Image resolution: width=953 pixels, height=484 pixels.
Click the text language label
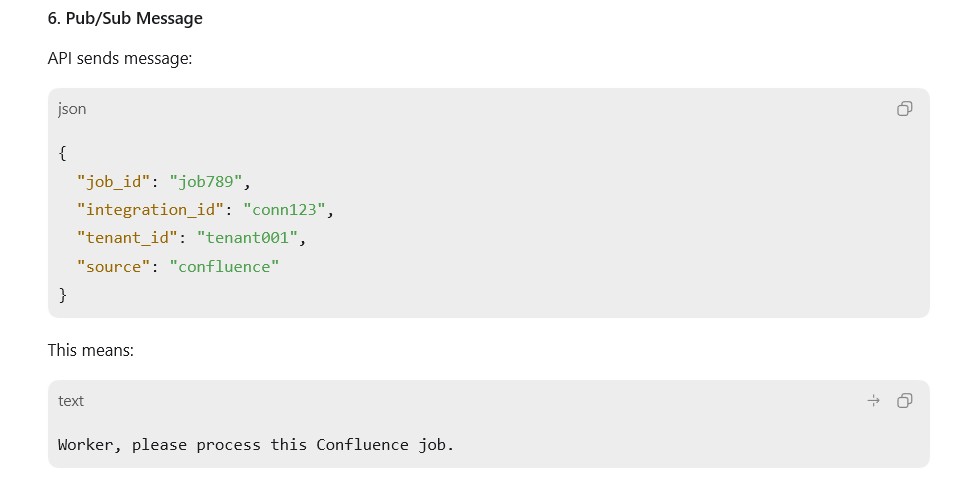[x=71, y=401]
